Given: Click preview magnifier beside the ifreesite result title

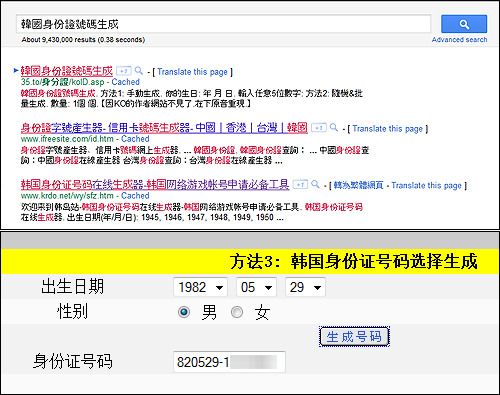Looking at the screenshot, I should click(x=334, y=127).
